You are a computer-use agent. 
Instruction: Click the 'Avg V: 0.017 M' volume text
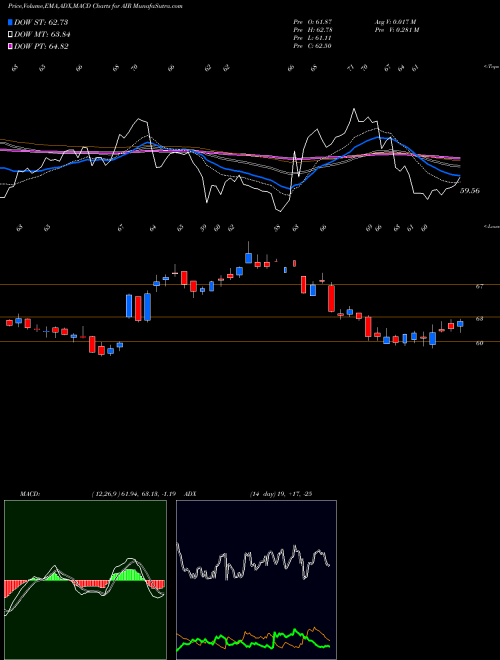click(x=395, y=22)
